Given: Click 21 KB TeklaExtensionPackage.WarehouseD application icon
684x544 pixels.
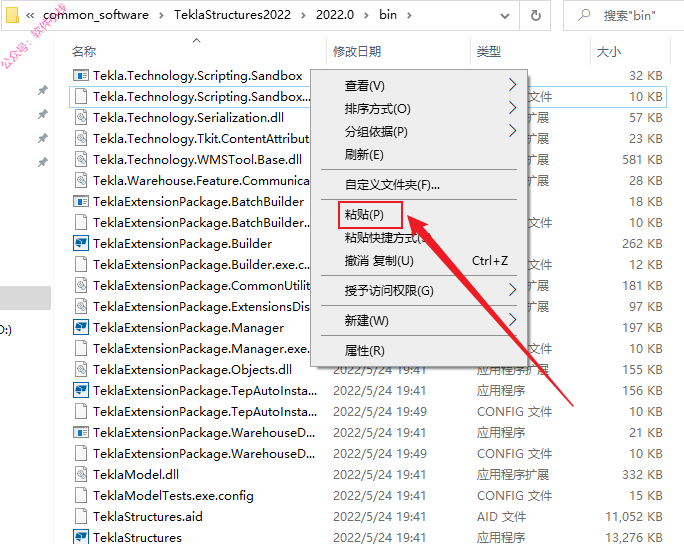Looking at the screenshot, I should [x=81, y=432].
